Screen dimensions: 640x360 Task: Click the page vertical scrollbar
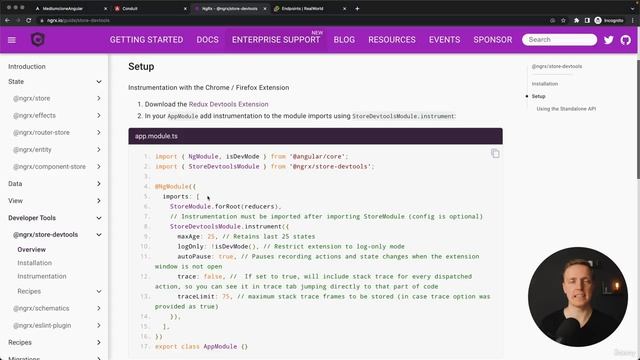(x=638, y=119)
